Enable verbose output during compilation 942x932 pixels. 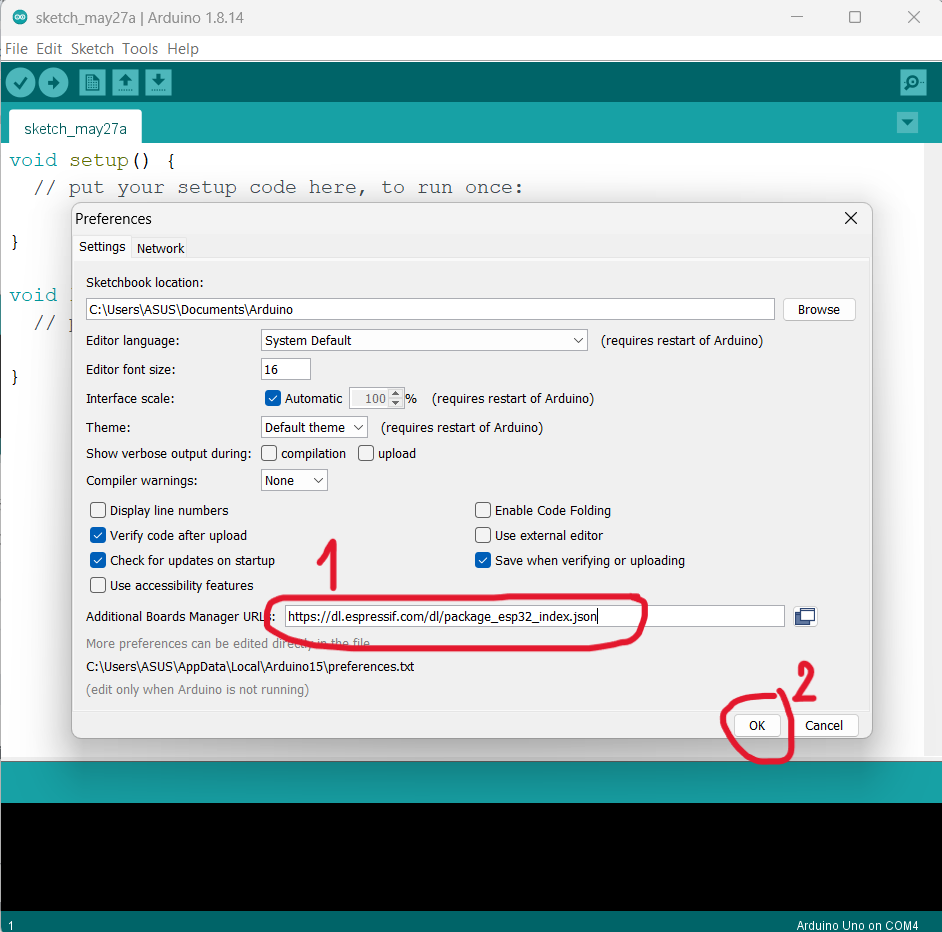[269, 453]
